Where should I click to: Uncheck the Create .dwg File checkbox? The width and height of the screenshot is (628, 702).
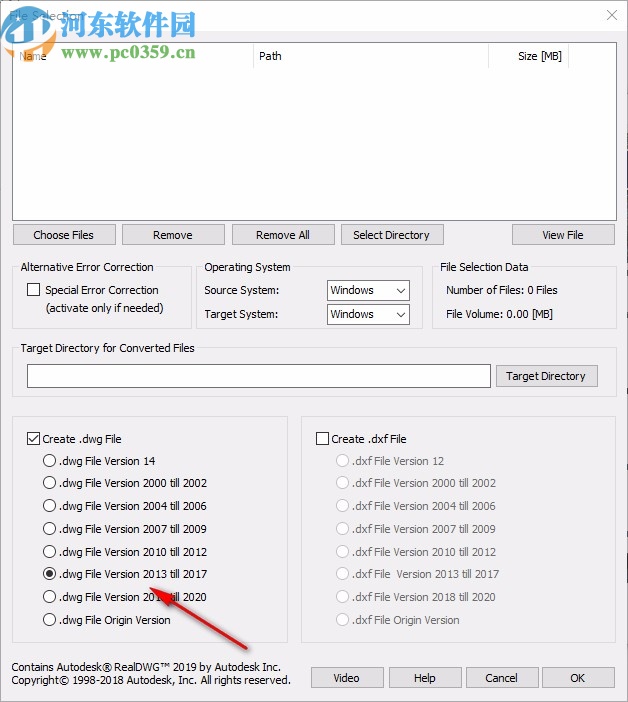[x=34, y=438]
